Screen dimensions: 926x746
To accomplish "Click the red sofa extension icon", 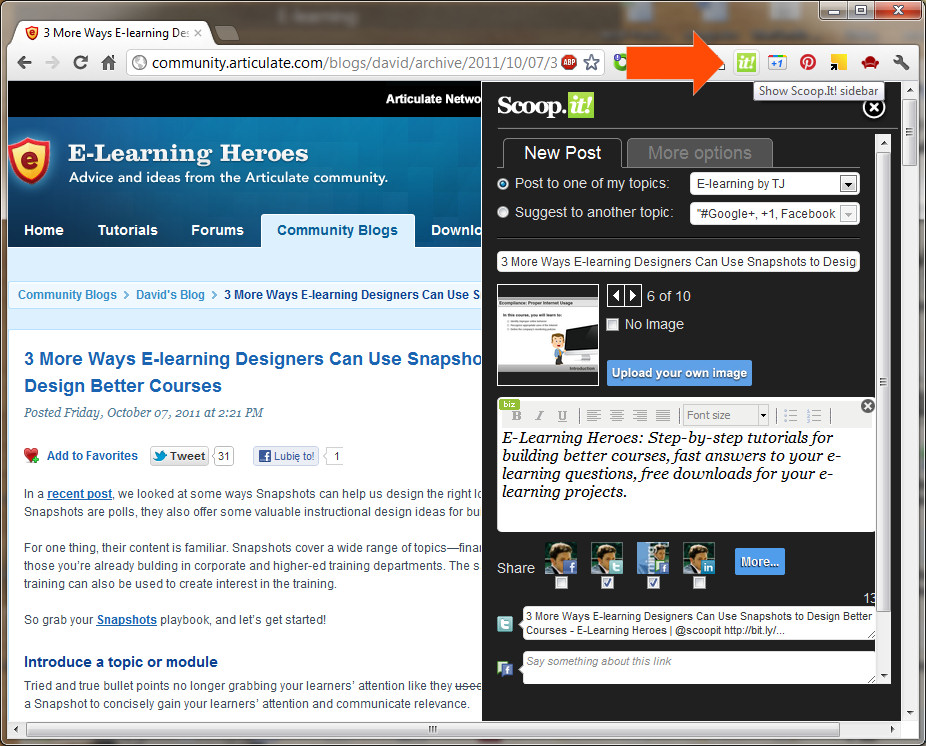I will click(870, 62).
